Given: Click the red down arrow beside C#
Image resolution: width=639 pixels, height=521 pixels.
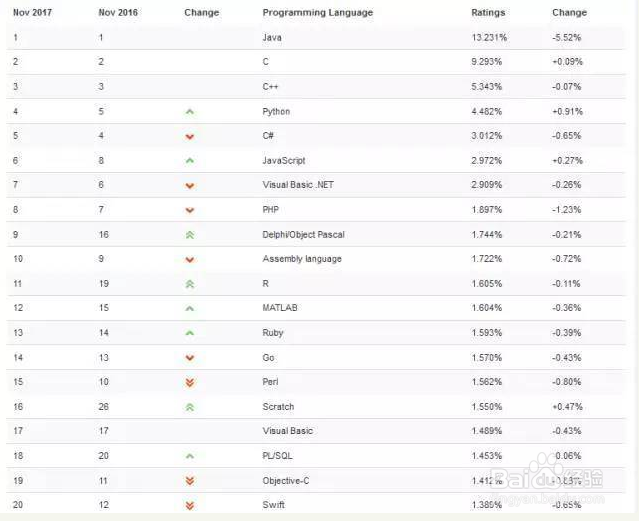Looking at the screenshot, I should (x=190, y=136).
